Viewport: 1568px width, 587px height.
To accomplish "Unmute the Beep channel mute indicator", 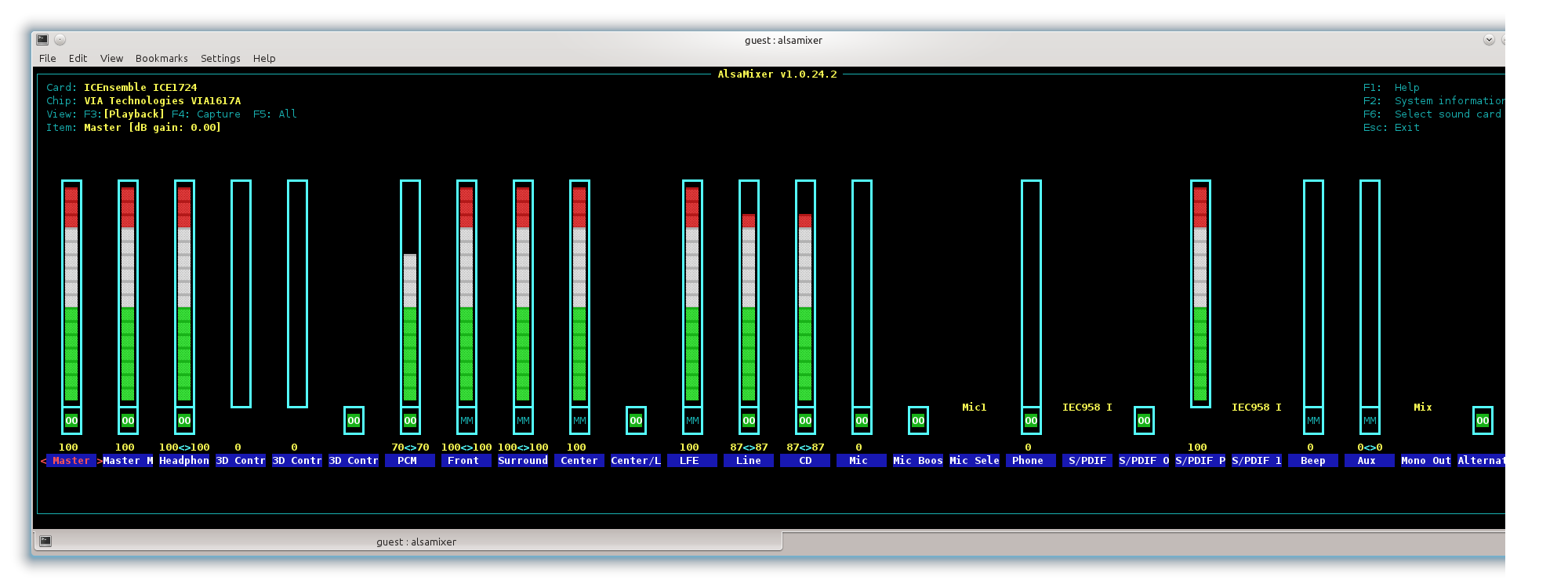I will [x=1313, y=421].
